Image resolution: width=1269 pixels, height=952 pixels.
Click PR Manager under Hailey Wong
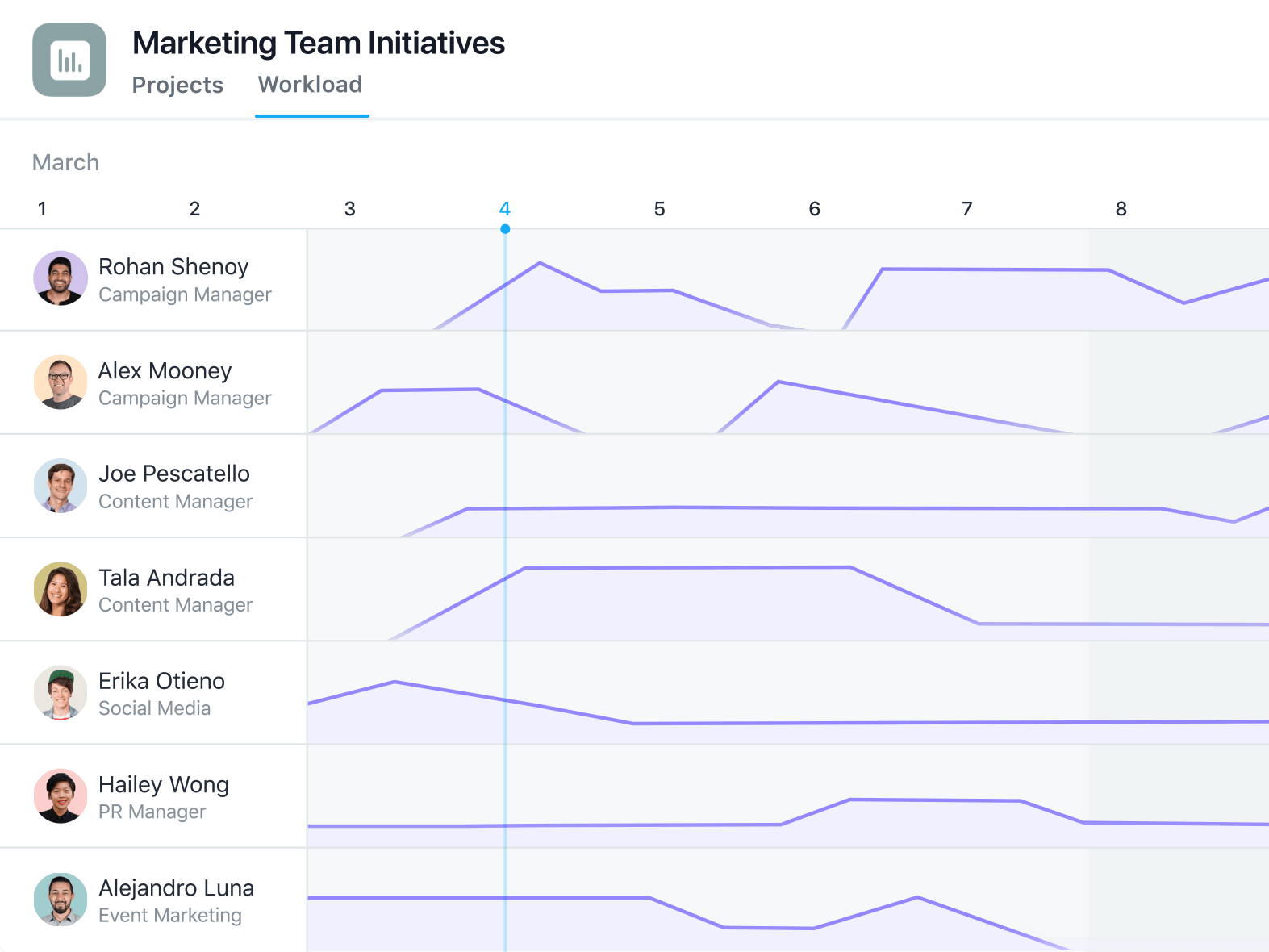click(152, 812)
